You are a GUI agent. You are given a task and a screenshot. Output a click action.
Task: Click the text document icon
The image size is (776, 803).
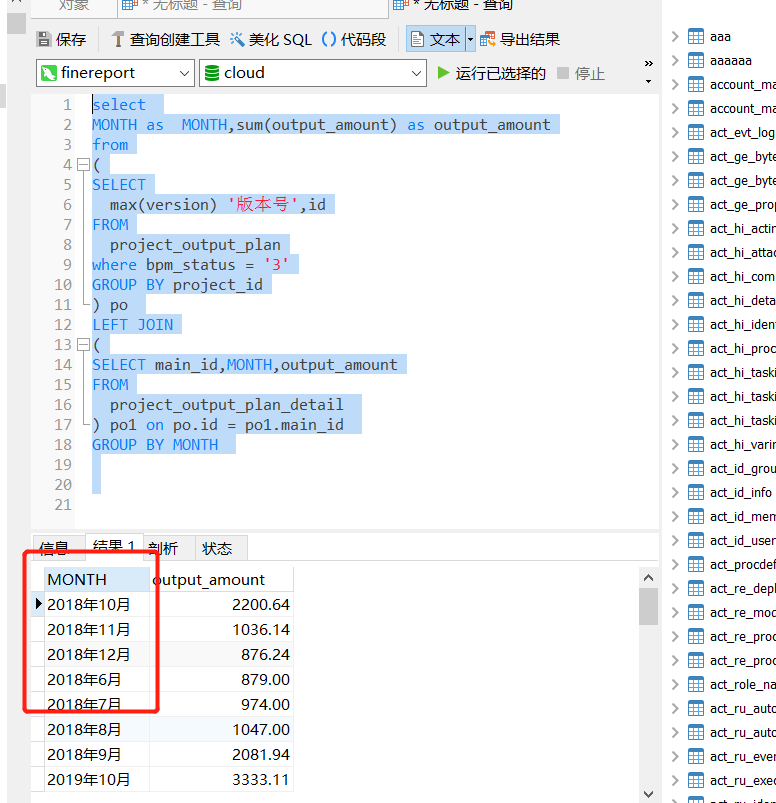coord(417,39)
